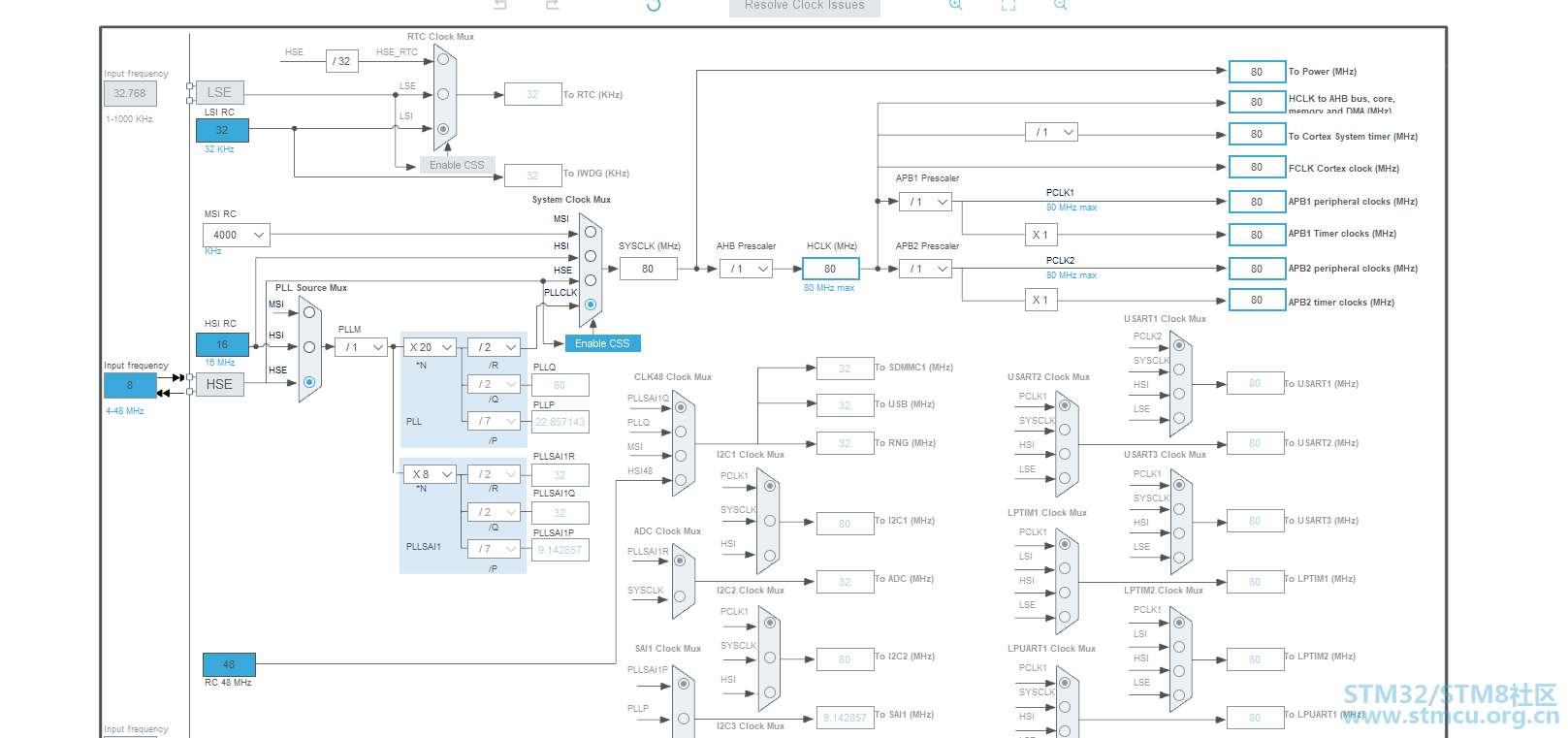Select MSI in the System Clock Mux
The image size is (1568, 738).
[x=591, y=232]
